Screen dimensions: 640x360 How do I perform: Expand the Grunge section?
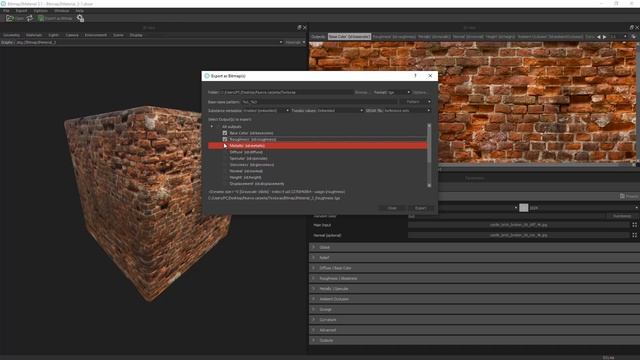click(474, 309)
